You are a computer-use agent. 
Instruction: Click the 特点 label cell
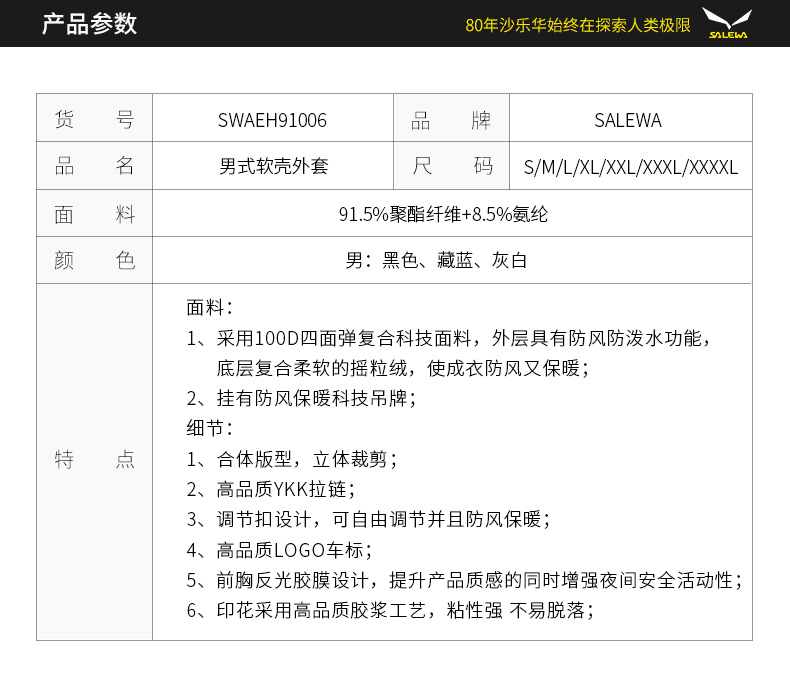94,462
